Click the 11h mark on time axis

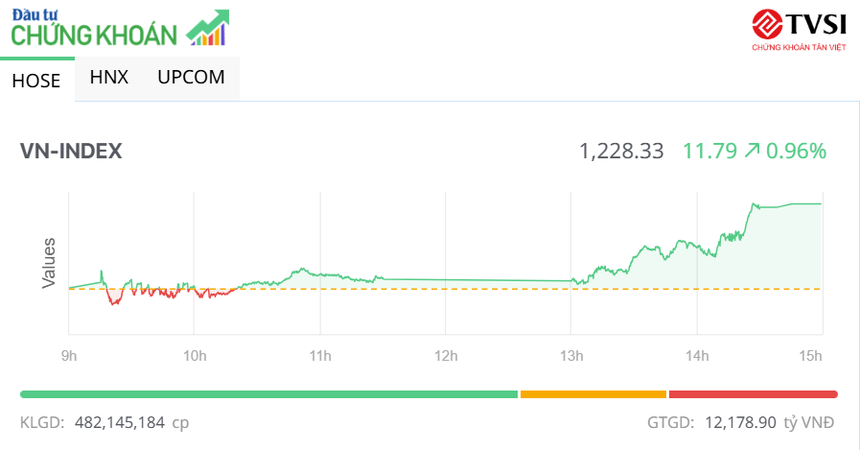pyautogui.click(x=320, y=355)
